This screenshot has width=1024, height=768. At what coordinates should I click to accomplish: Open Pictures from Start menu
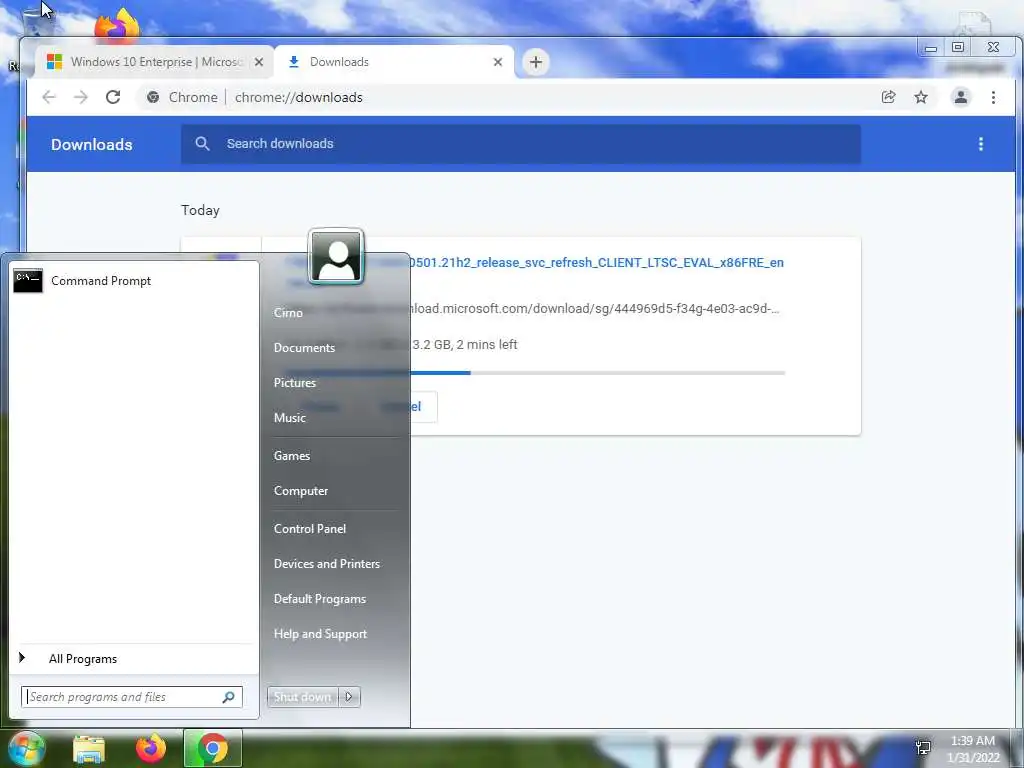click(295, 383)
